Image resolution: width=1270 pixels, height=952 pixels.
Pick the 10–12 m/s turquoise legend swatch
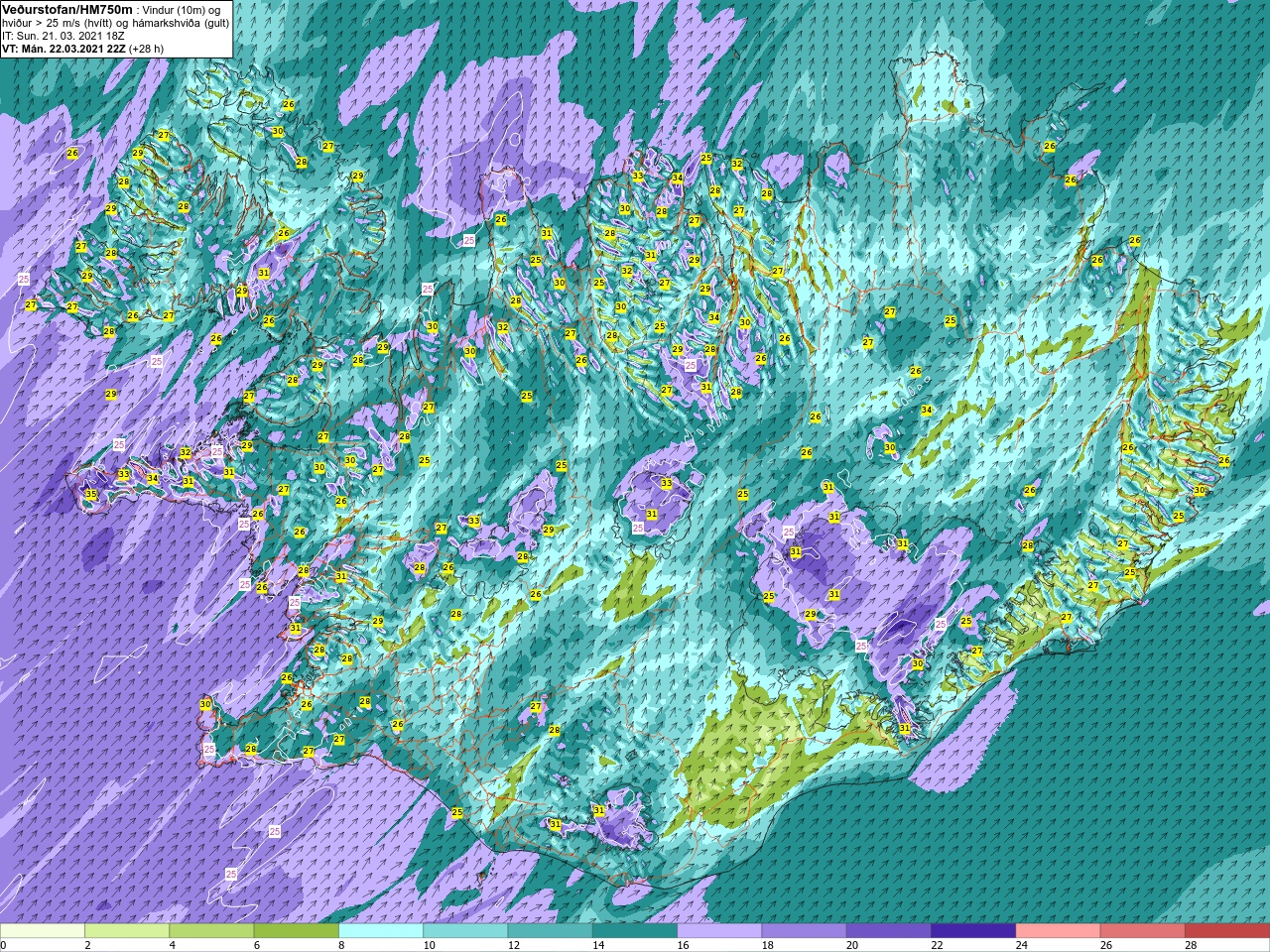pos(465,931)
